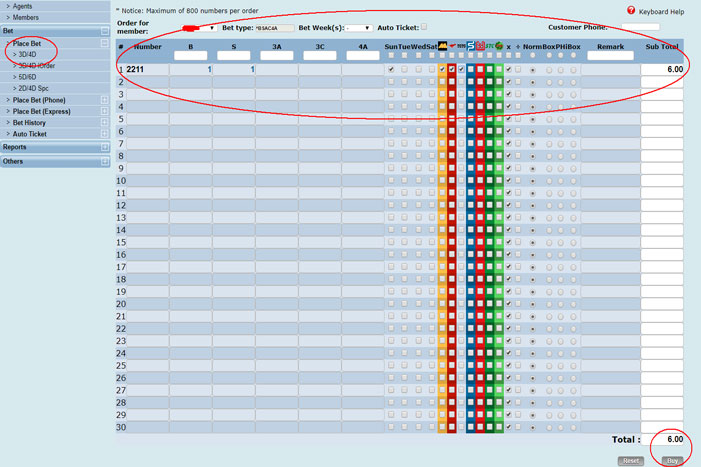Click the Remark field in row 1
The width and height of the screenshot is (701, 467).
click(609, 70)
